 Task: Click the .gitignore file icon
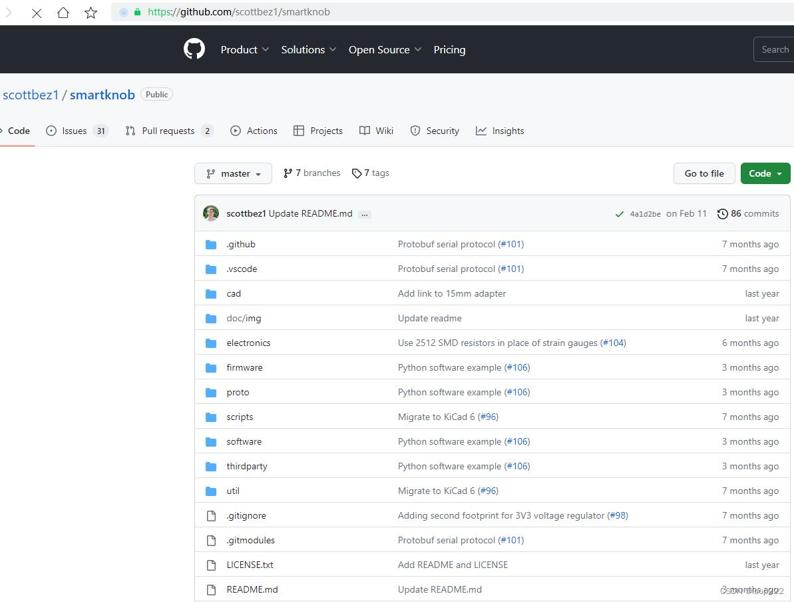pos(211,516)
